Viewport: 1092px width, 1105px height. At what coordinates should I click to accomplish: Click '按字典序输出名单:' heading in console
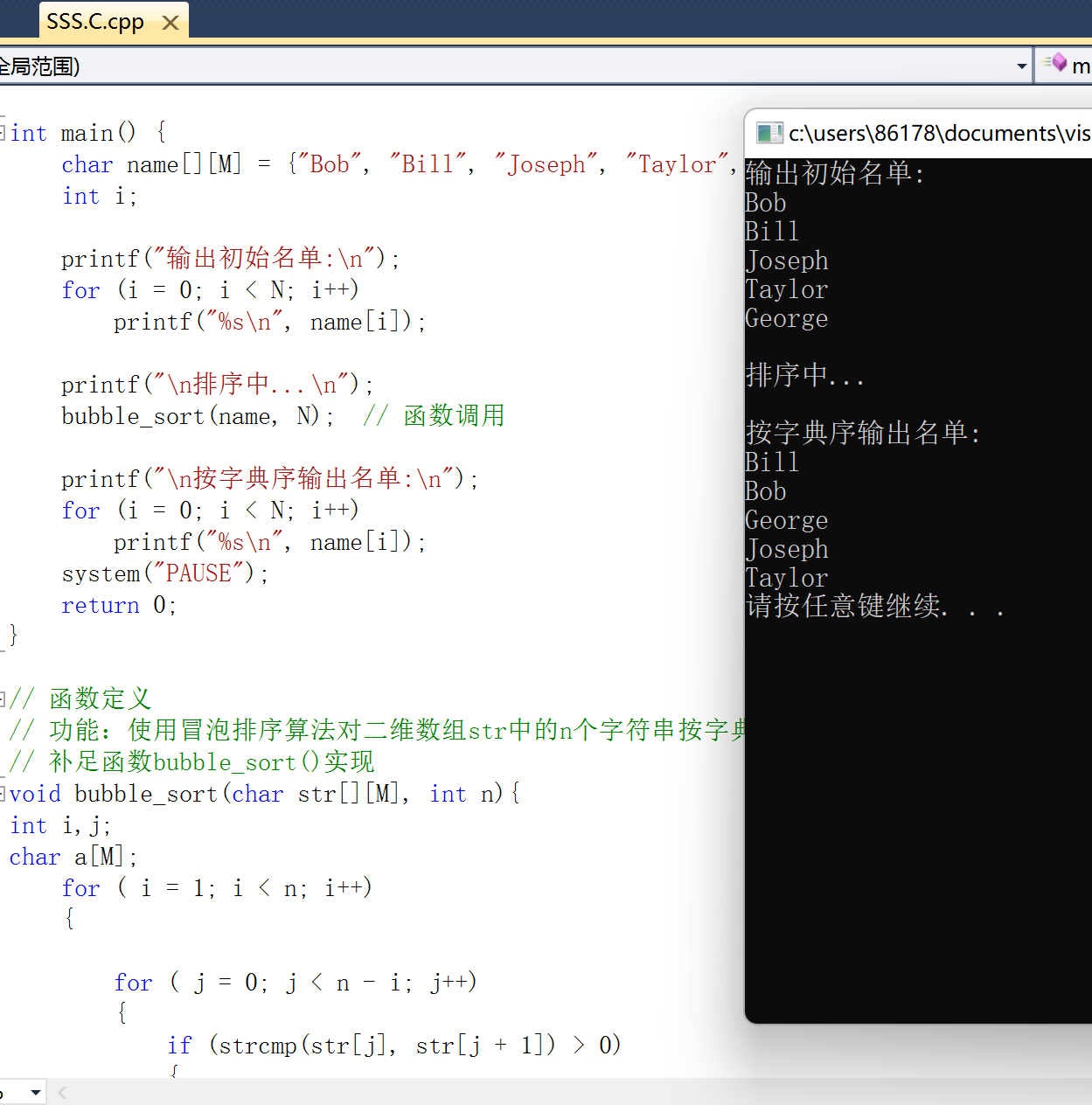[x=864, y=433]
